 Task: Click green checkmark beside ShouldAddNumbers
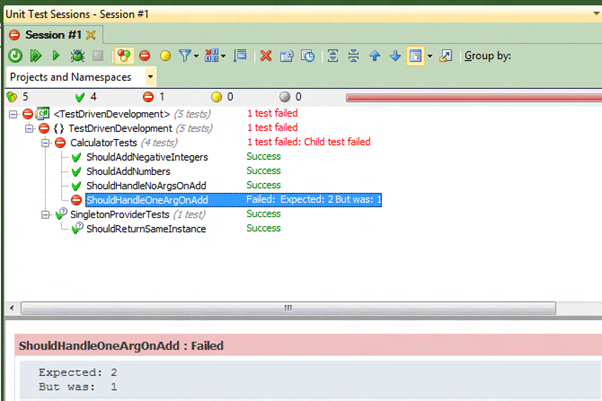(76, 172)
